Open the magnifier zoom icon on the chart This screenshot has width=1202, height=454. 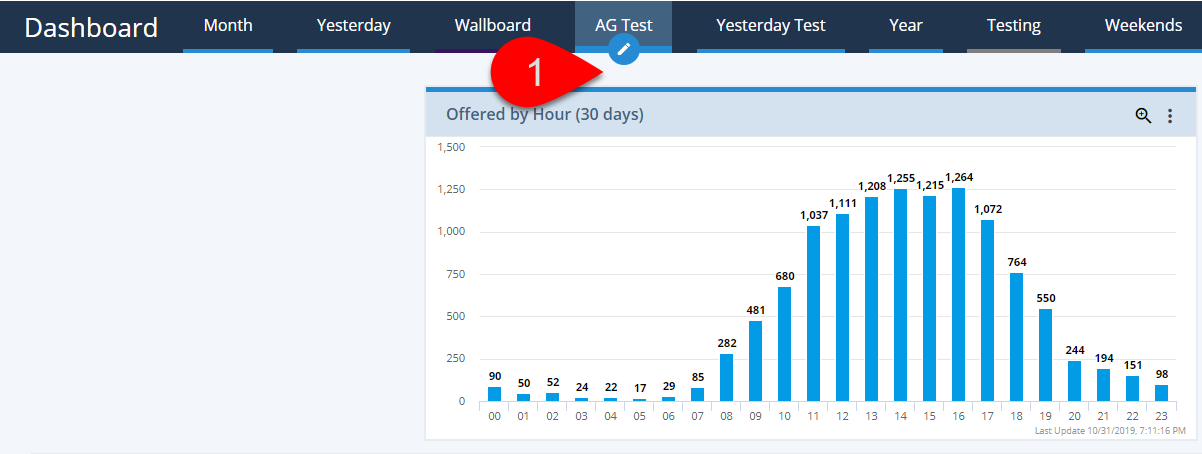coord(1143,115)
